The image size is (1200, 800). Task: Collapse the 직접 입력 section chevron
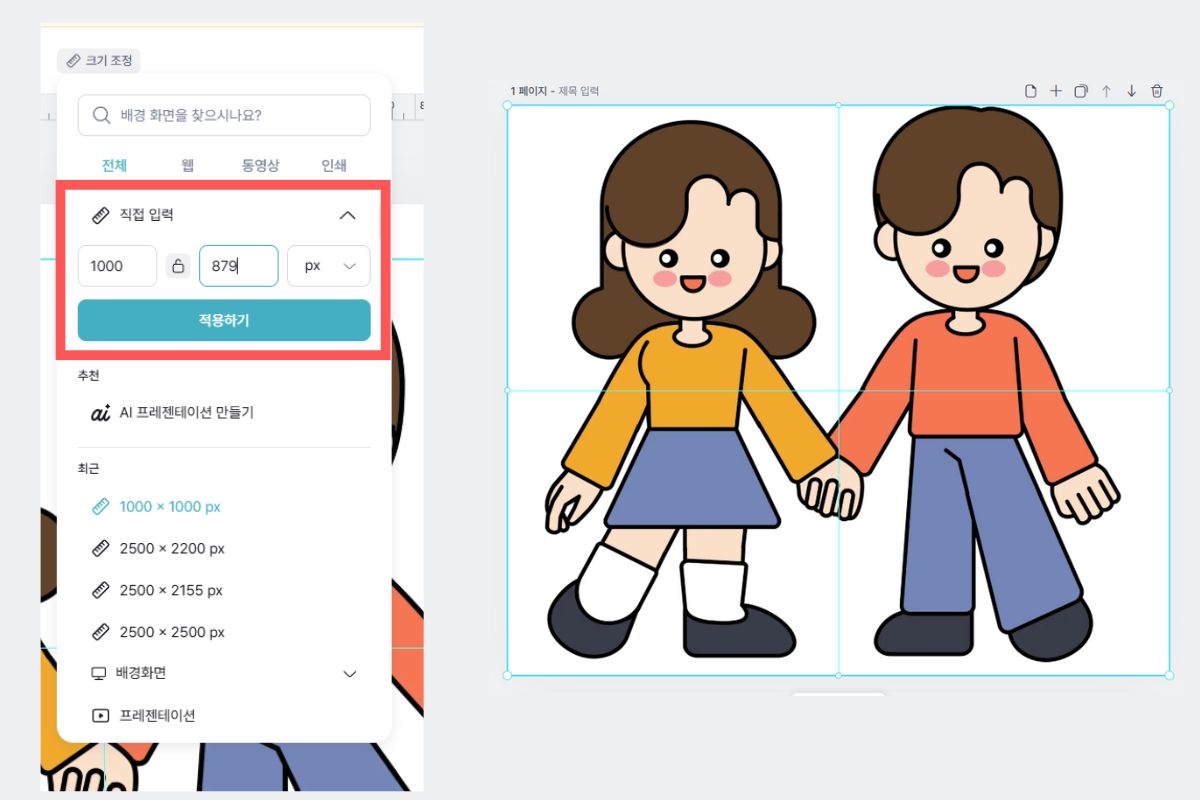coord(347,215)
